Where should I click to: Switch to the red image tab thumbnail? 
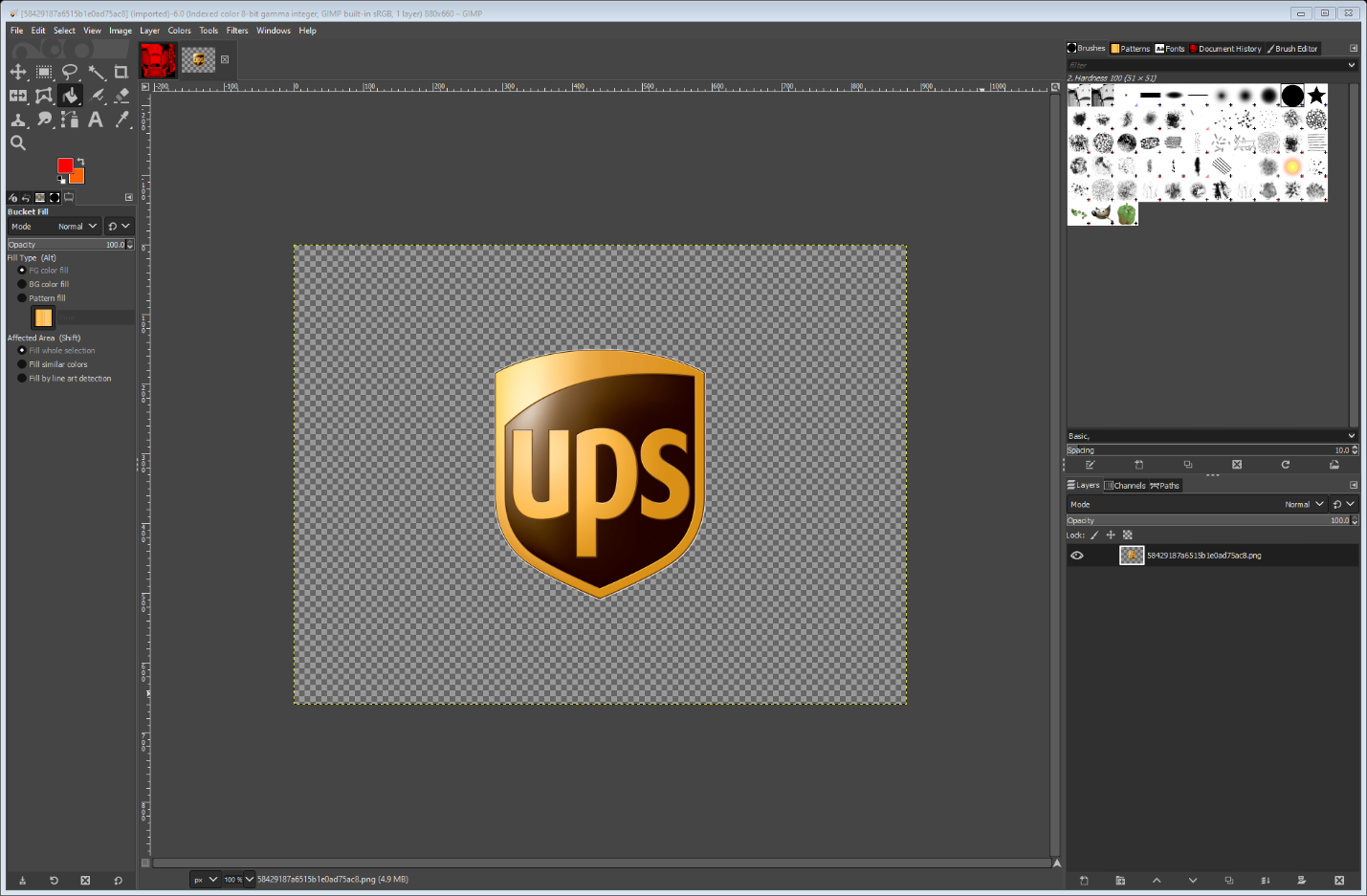tap(158, 60)
